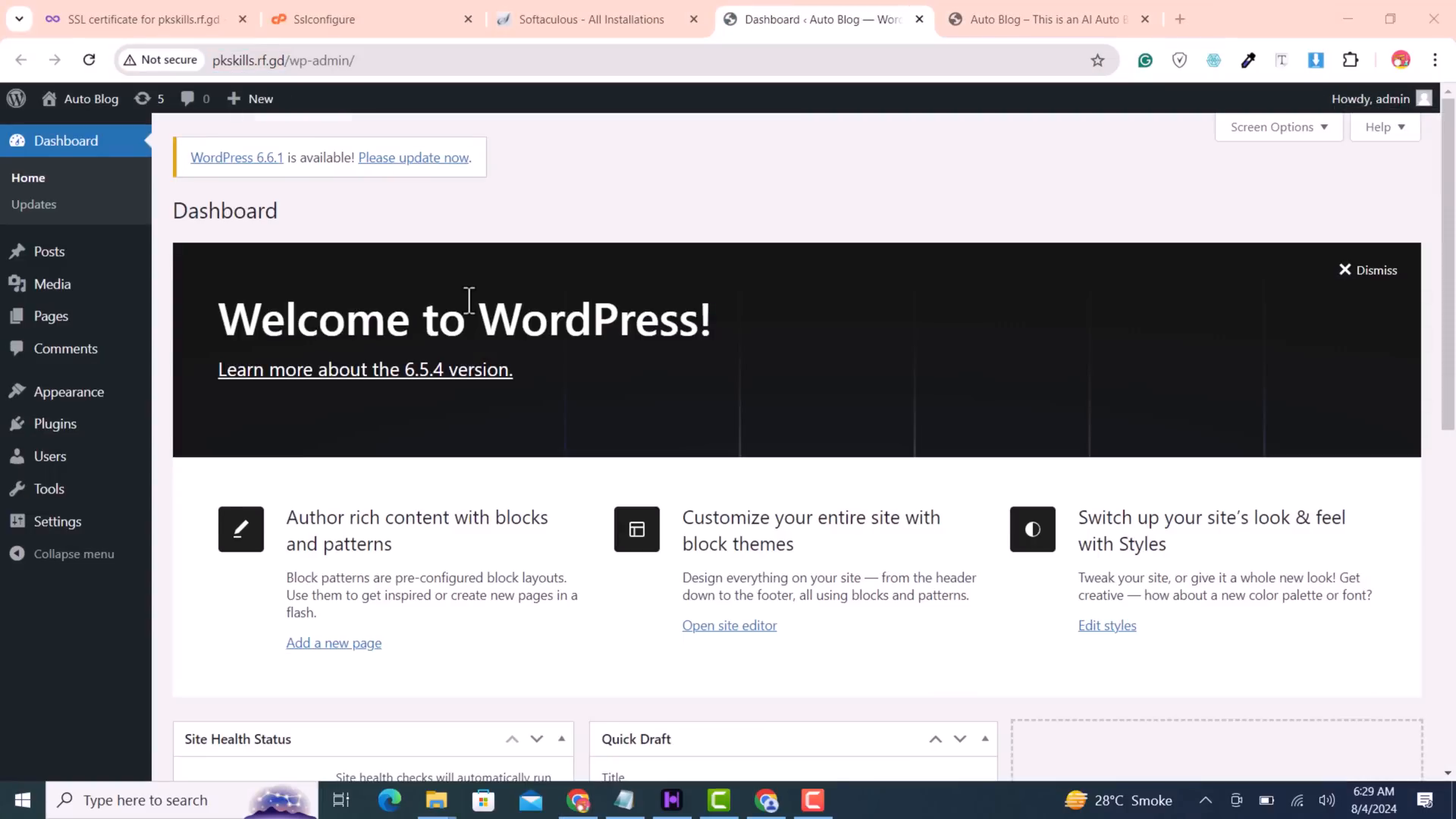This screenshot has height=819, width=1456.
Task: Click the Windows taskbar search box
Action: tap(182, 800)
